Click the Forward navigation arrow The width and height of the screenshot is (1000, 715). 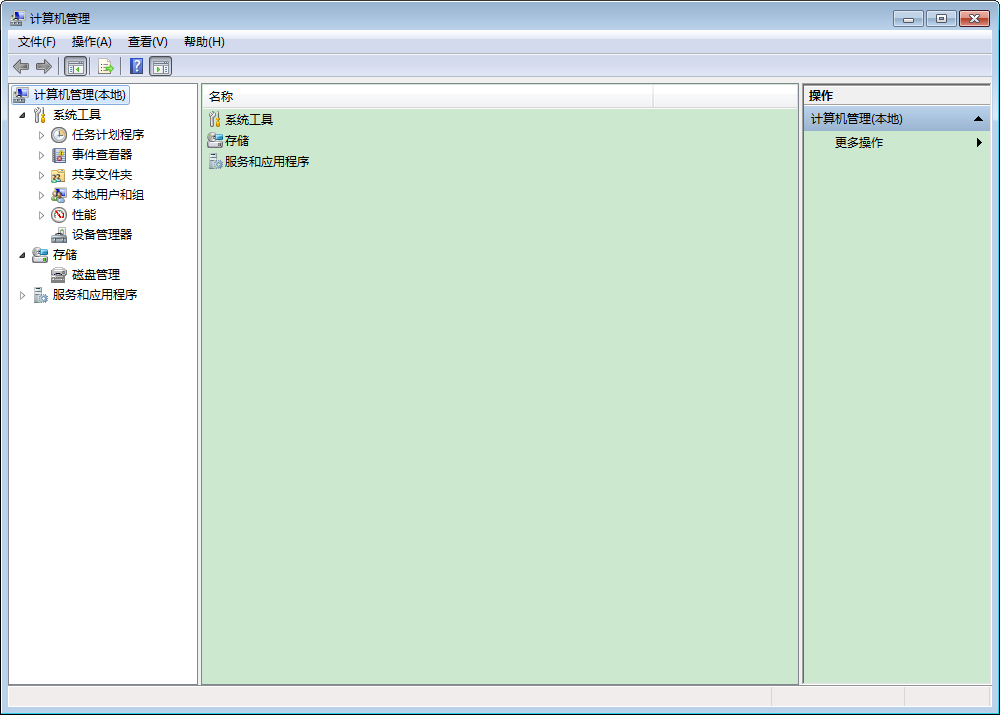tap(43, 66)
